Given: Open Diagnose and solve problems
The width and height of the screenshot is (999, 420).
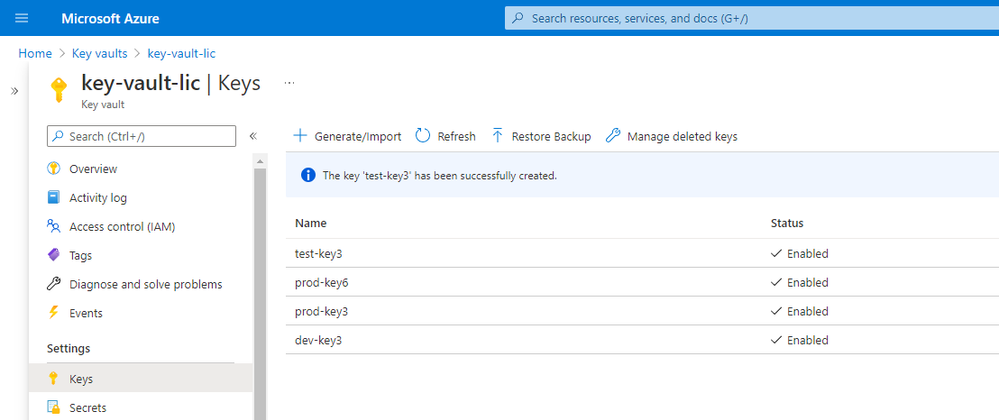Looking at the screenshot, I should coord(145,285).
